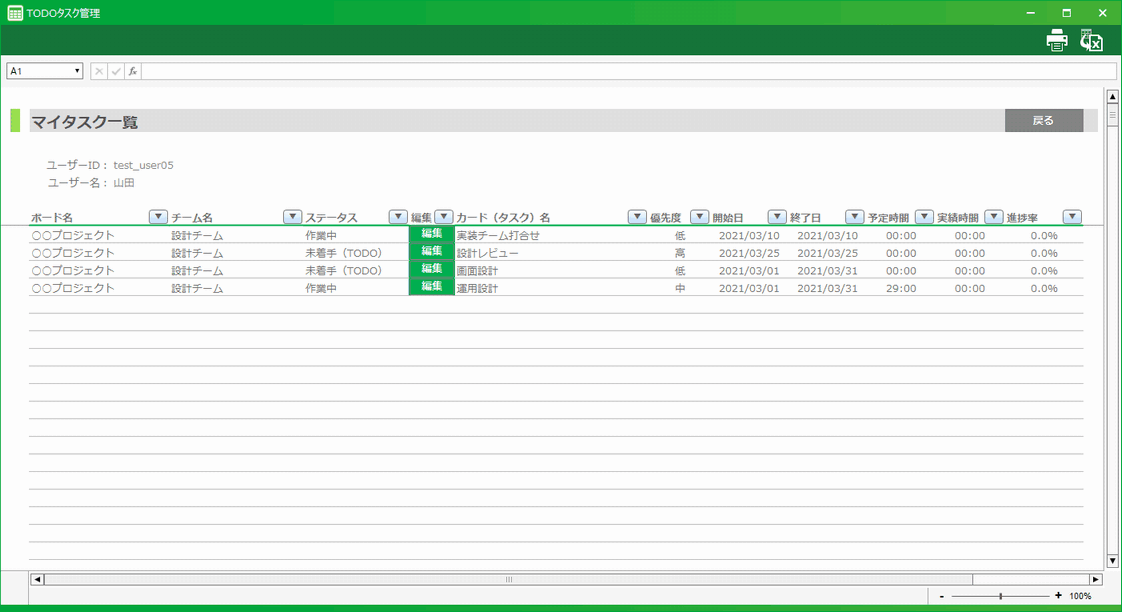Click the formula bar cancel X icon

(99, 71)
